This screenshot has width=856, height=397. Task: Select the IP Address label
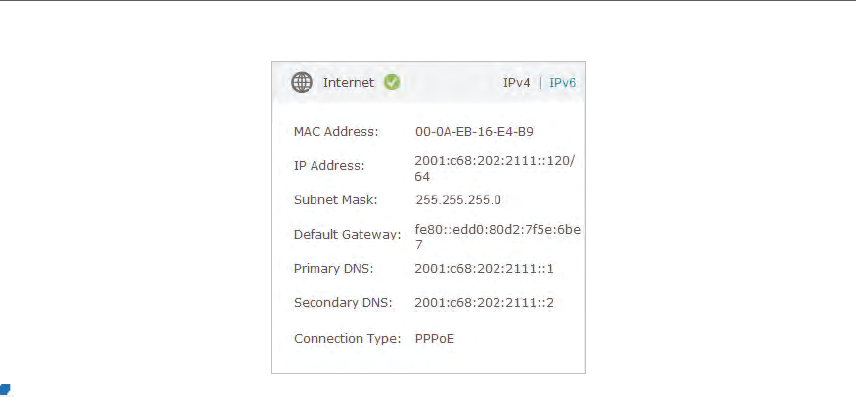[x=329, y=165]
